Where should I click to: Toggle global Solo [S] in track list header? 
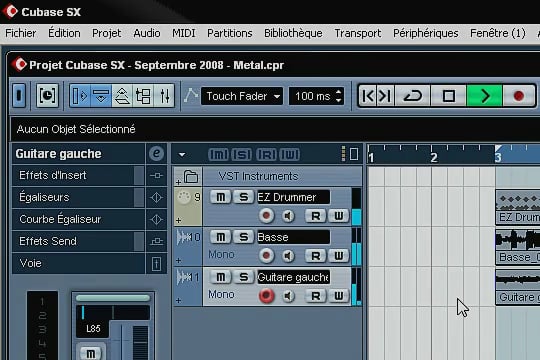point(242,155)
